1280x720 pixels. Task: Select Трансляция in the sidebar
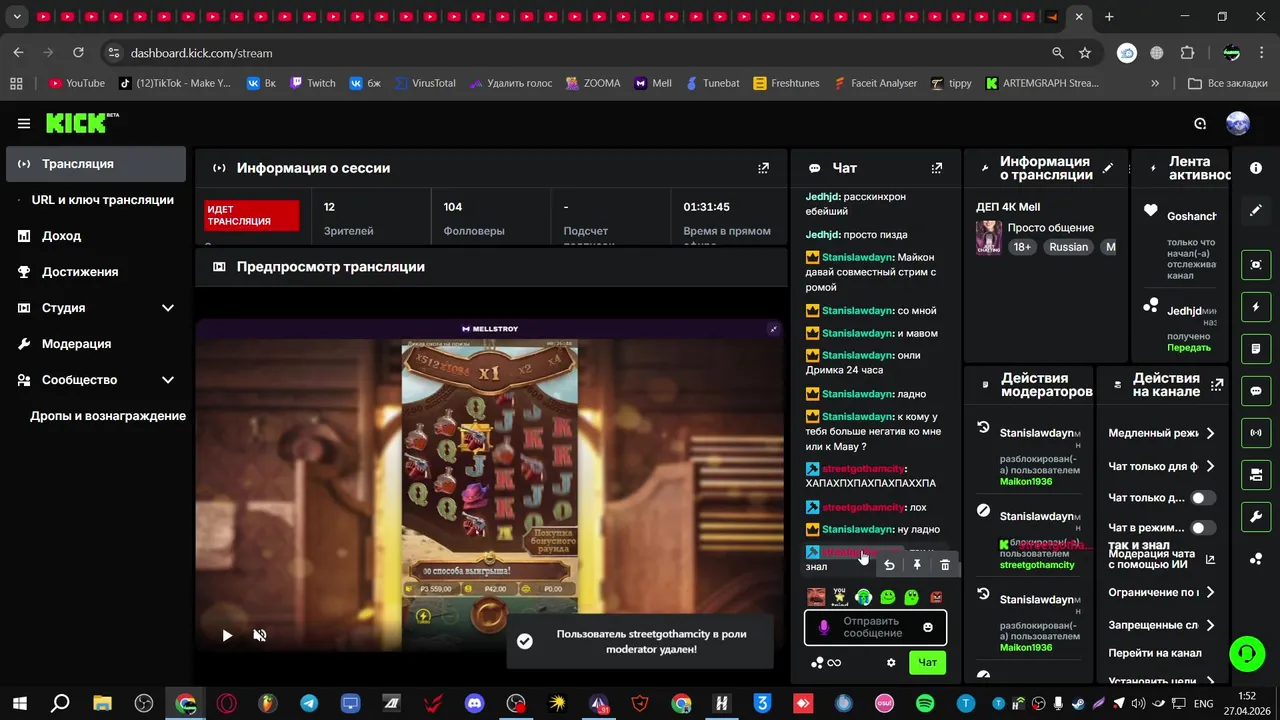(96, 164)
